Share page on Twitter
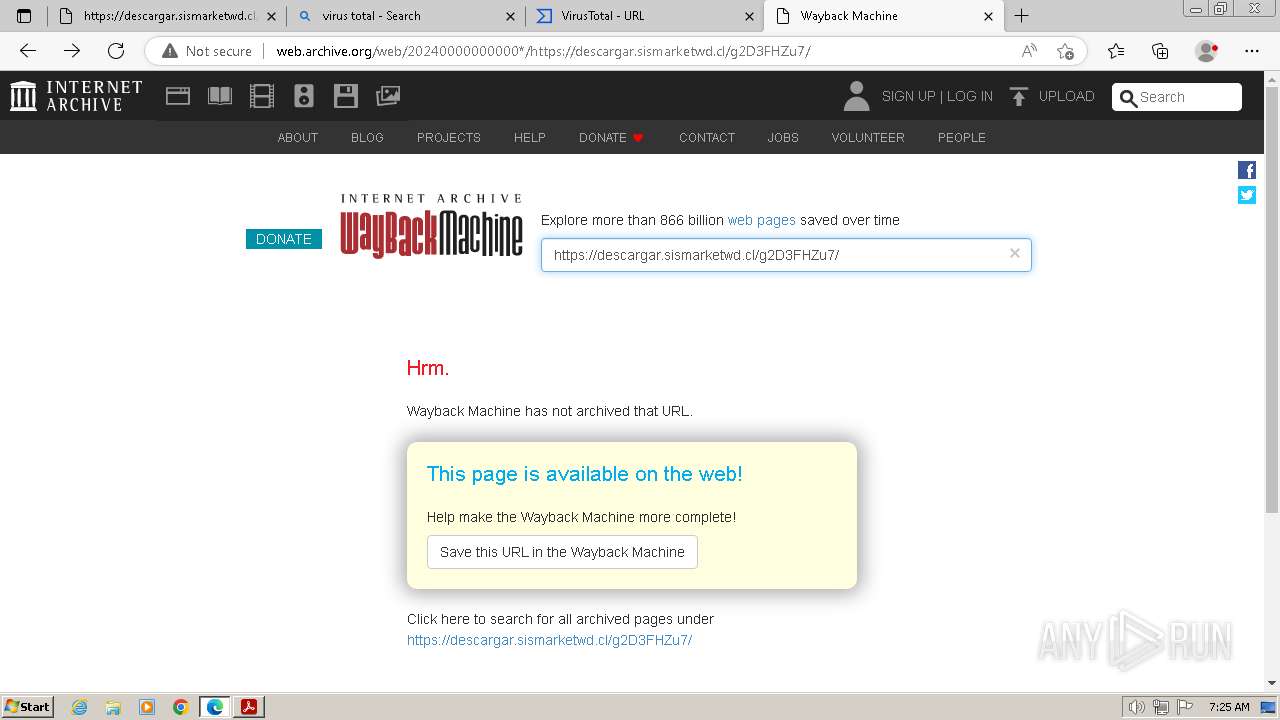 1247,195
